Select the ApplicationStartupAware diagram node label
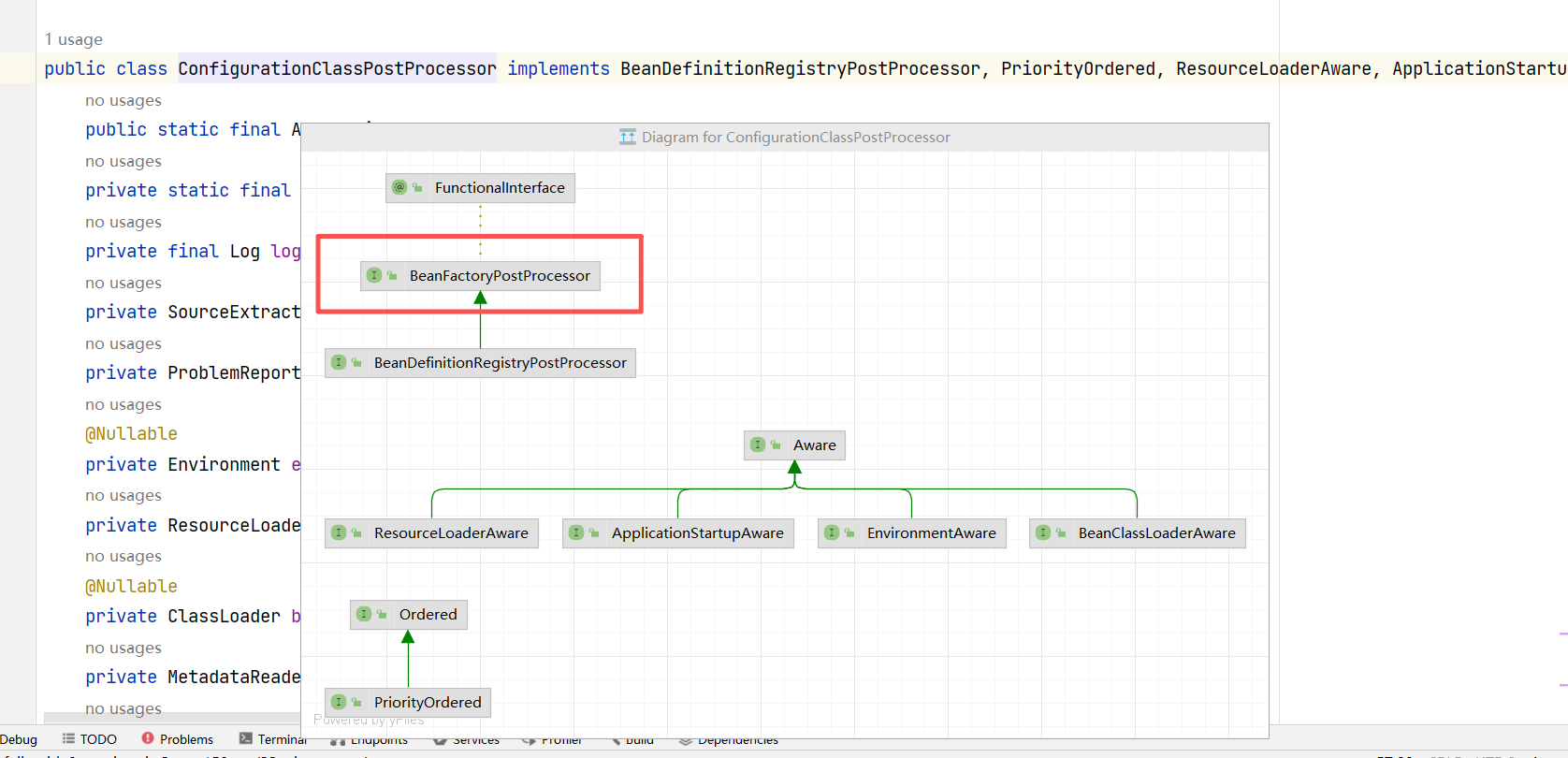1568x758 pixels. 698,532
